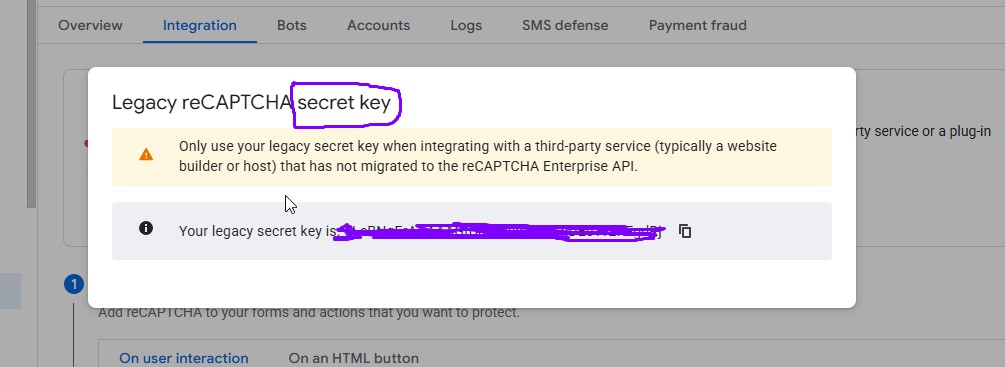Viewport: 1005px width, 367px height.
Task: Open the Payment fraud tab
Action: (698, 26)
